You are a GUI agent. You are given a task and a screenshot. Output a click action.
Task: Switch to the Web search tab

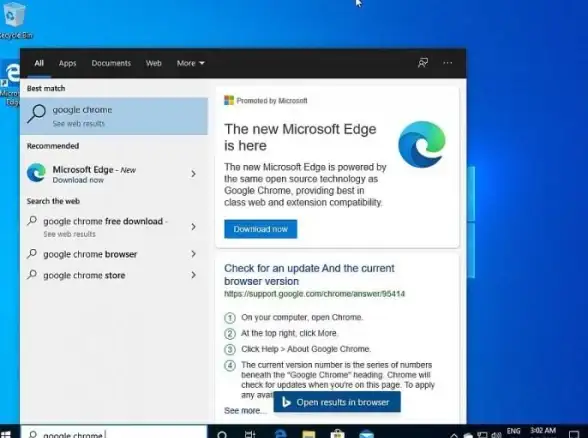tap(153, 63)
